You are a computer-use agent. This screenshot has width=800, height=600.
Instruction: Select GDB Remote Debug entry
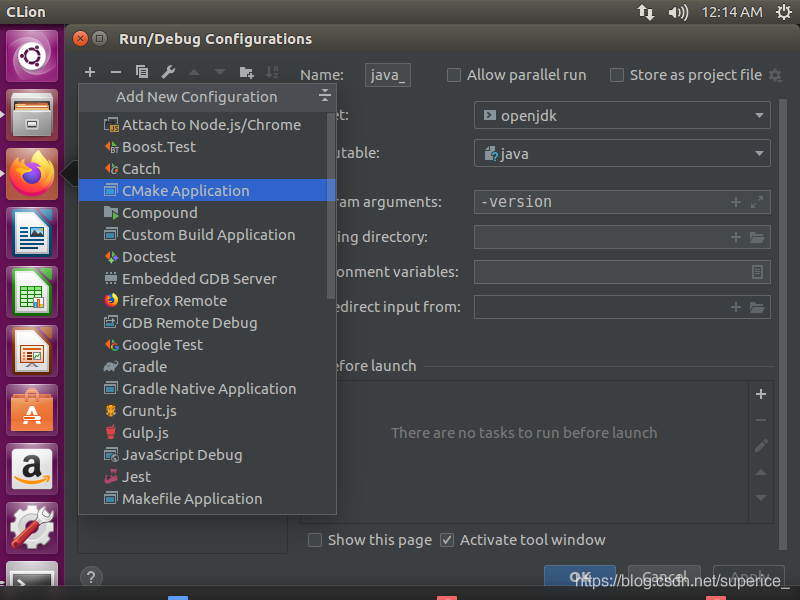pyautogui.click(x=207, y=322)
